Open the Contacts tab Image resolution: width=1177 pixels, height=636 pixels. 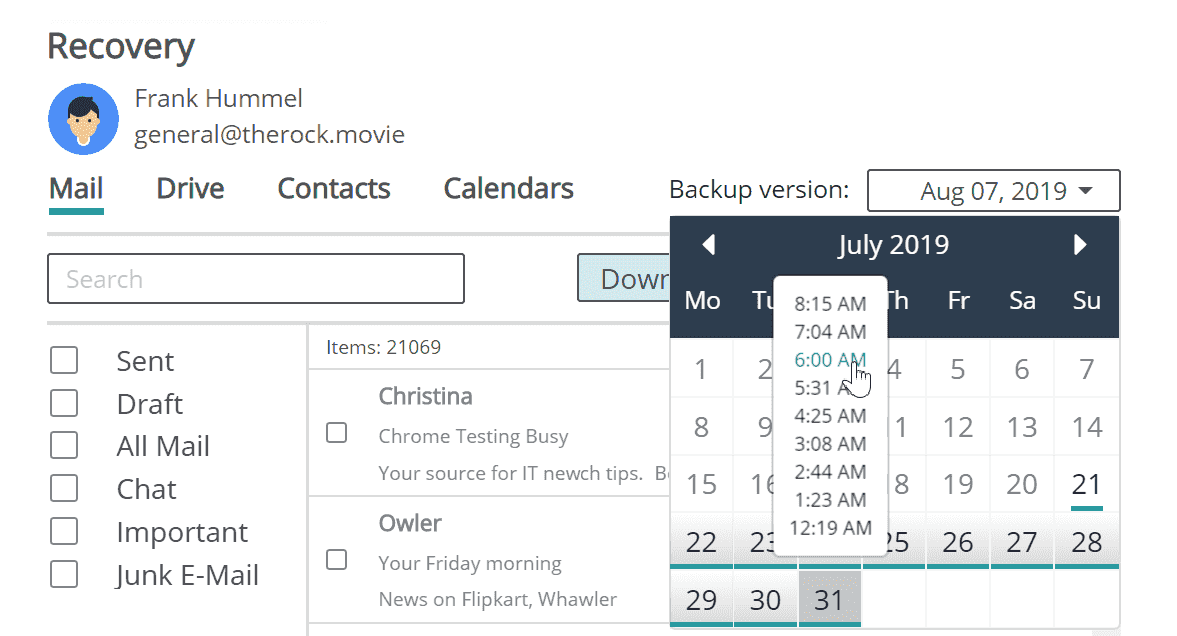[x=333, y=188]
